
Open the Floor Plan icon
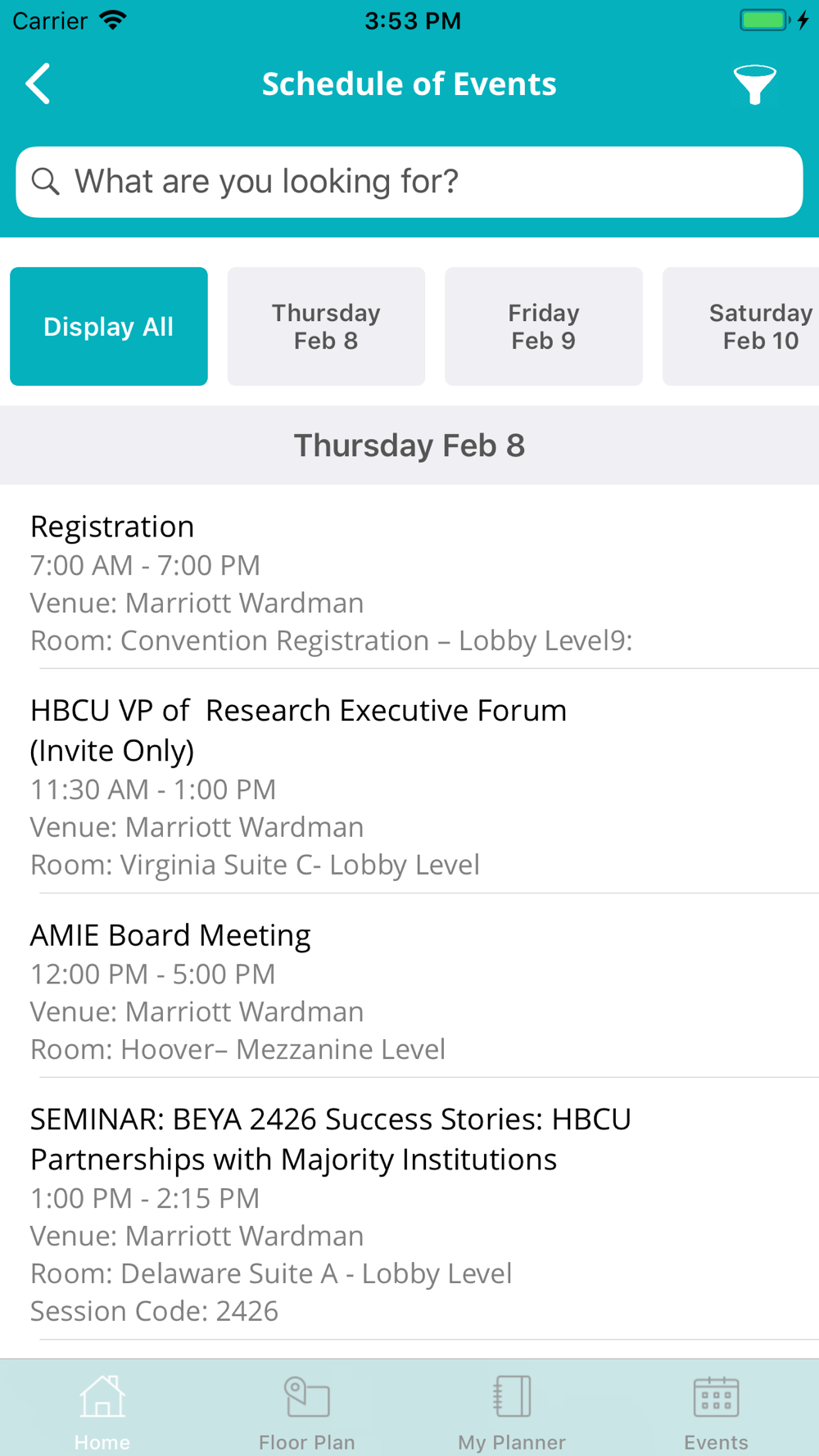(307, 1397)
